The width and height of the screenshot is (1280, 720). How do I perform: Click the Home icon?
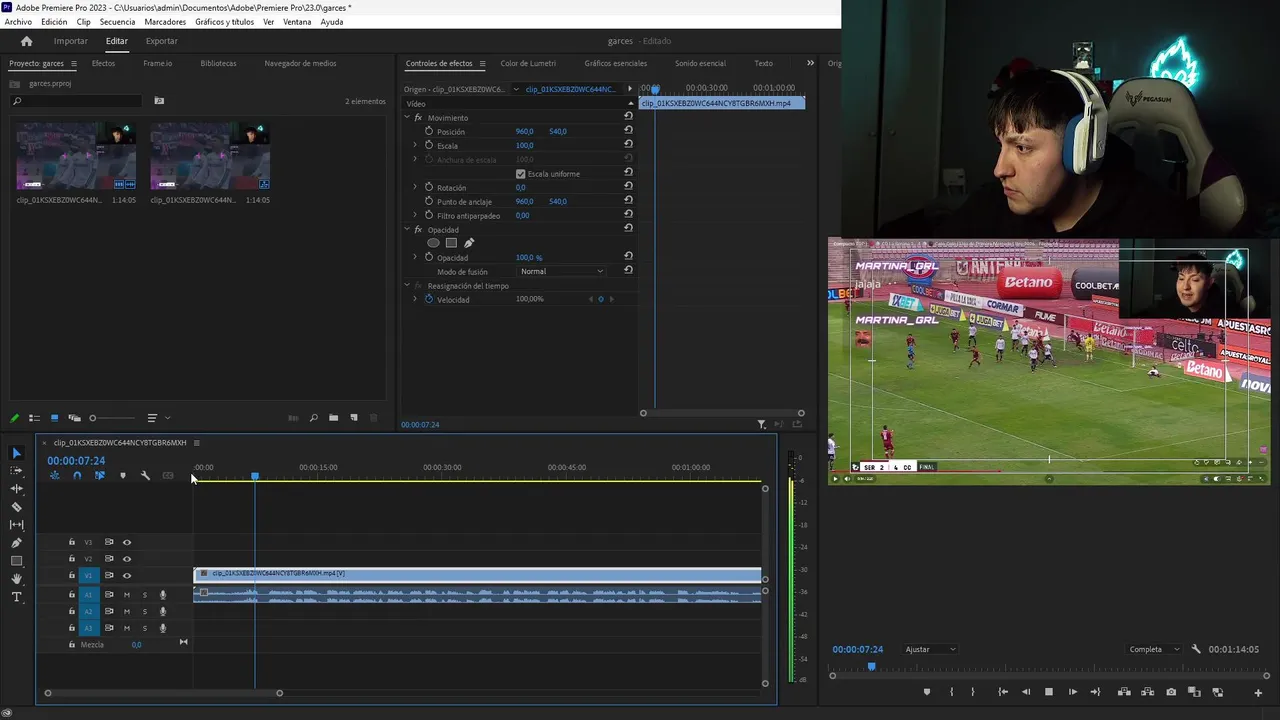click(27, 41)
